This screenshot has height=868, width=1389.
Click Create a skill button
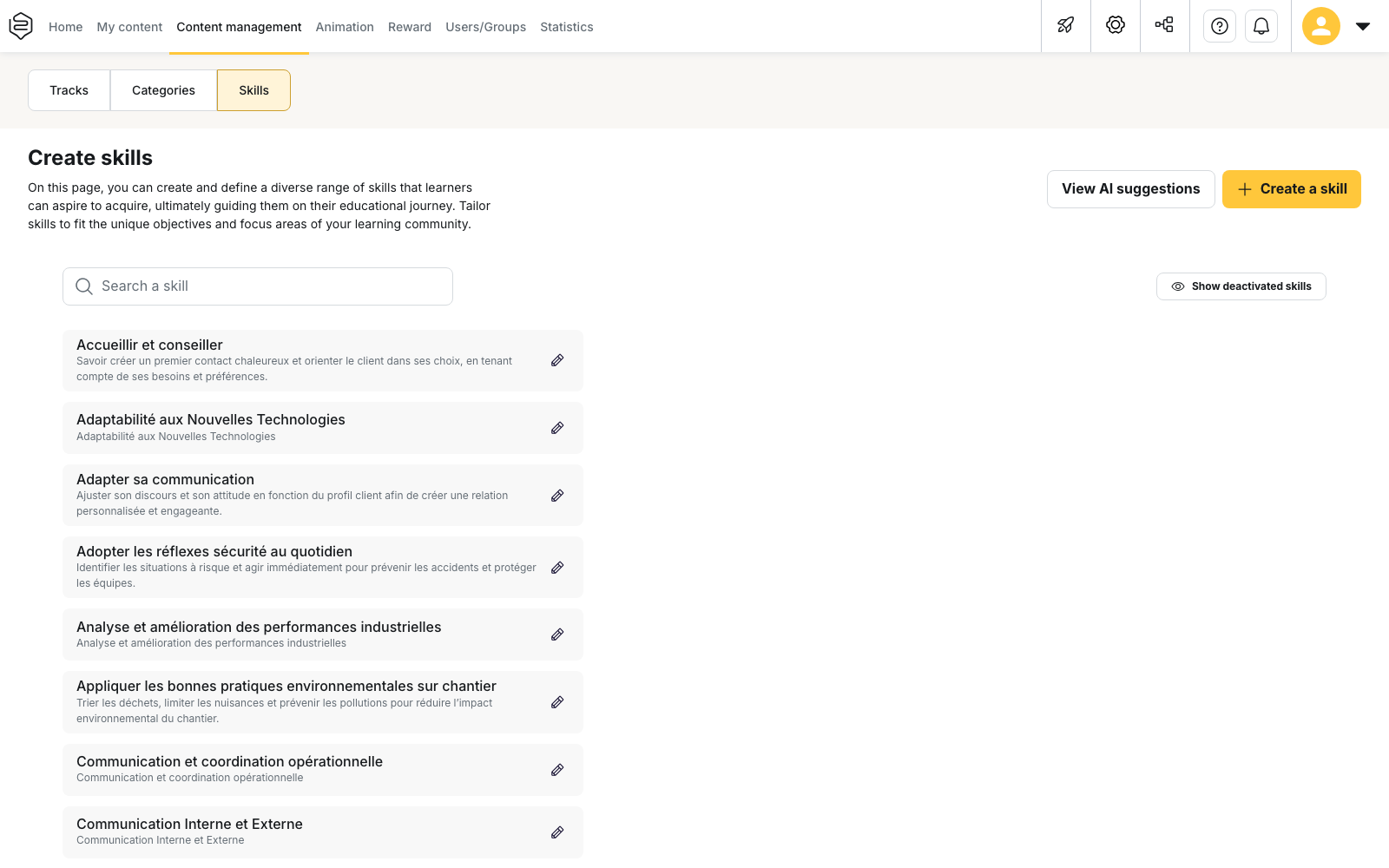coord(1292,189)
